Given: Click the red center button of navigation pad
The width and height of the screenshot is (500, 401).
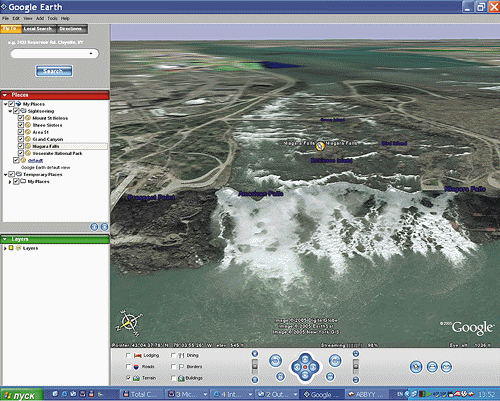Looking at the screenshot, I should 305,367.
